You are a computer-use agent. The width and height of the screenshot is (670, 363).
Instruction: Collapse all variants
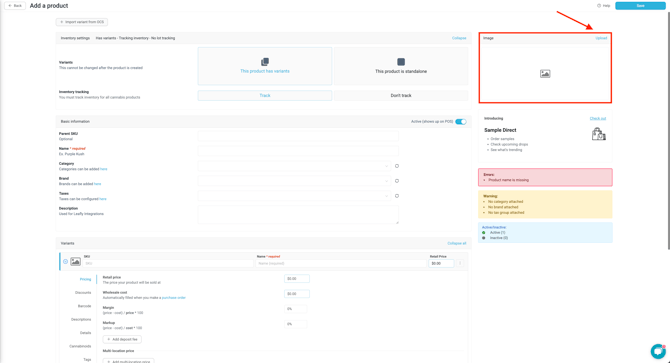pyautogui.click(x=457, y=243)
